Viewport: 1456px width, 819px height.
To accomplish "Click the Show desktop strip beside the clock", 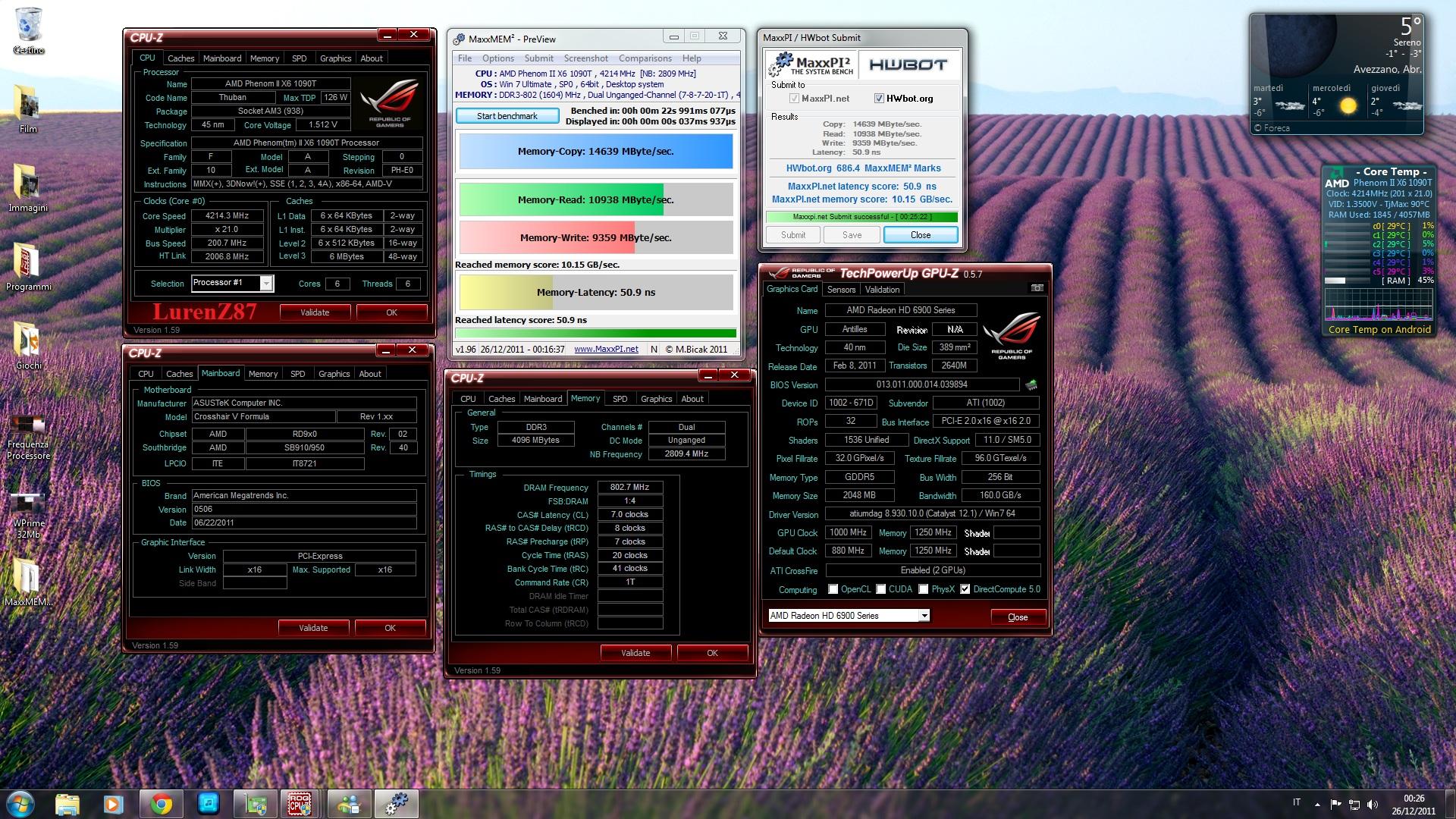I will [x=1450, y=804].
